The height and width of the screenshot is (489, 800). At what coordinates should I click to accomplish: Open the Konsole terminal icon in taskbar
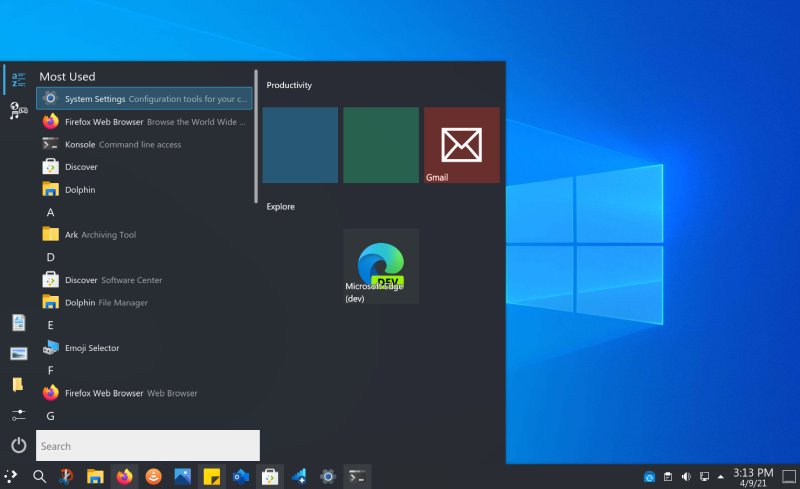(x=356, y=476)
